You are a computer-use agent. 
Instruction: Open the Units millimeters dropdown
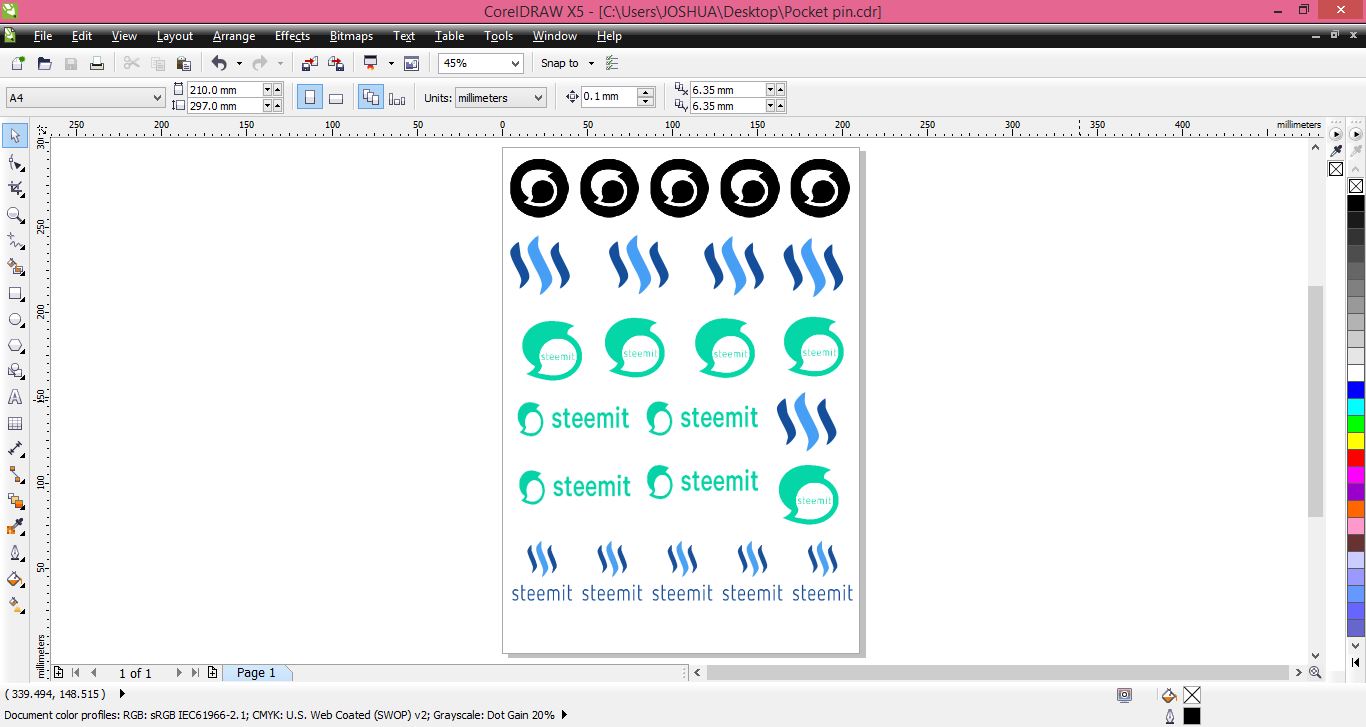click(538, 98)
